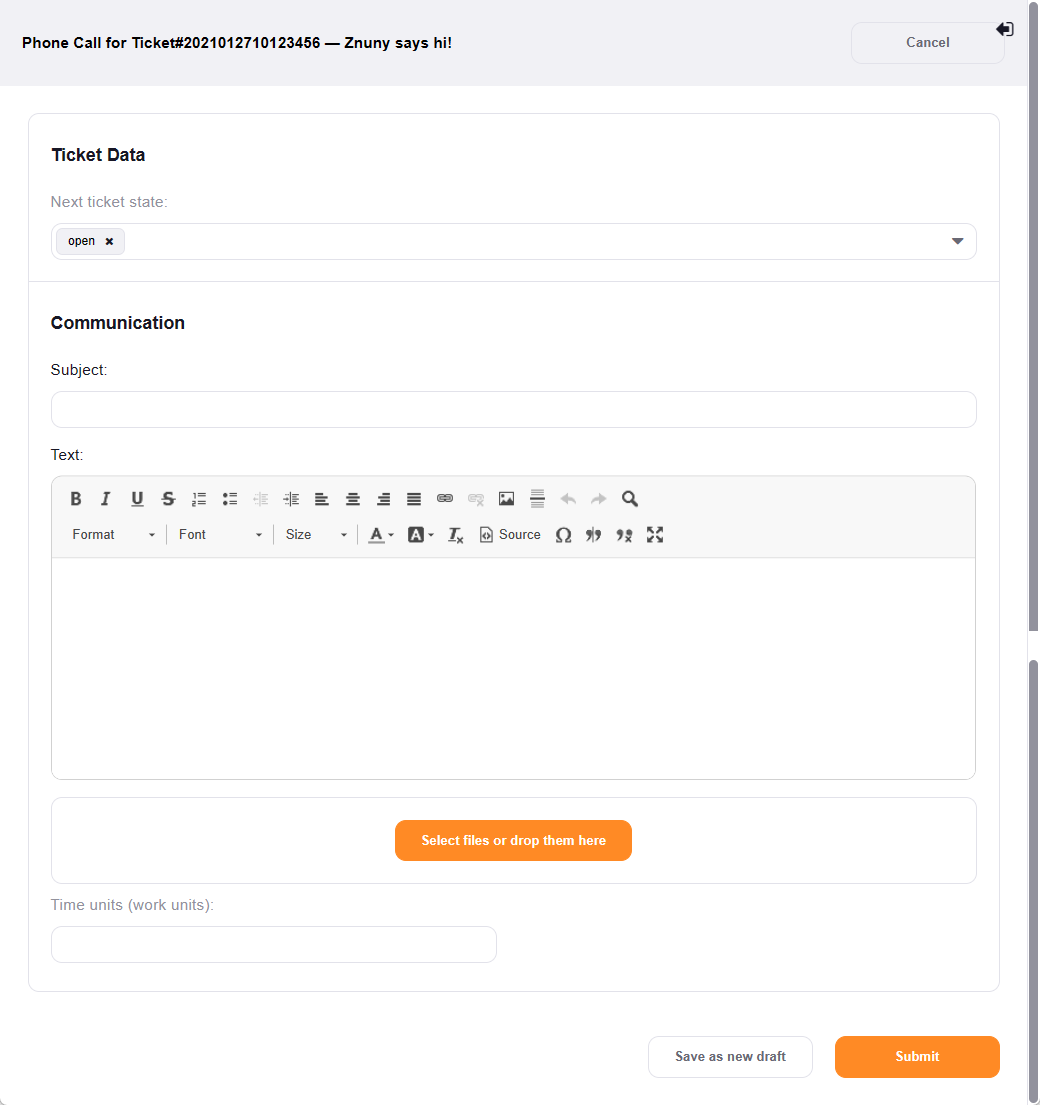Viewport: 1040px width, 1105px height.
Task: Switch to Source view in editor
Action: 510,535
